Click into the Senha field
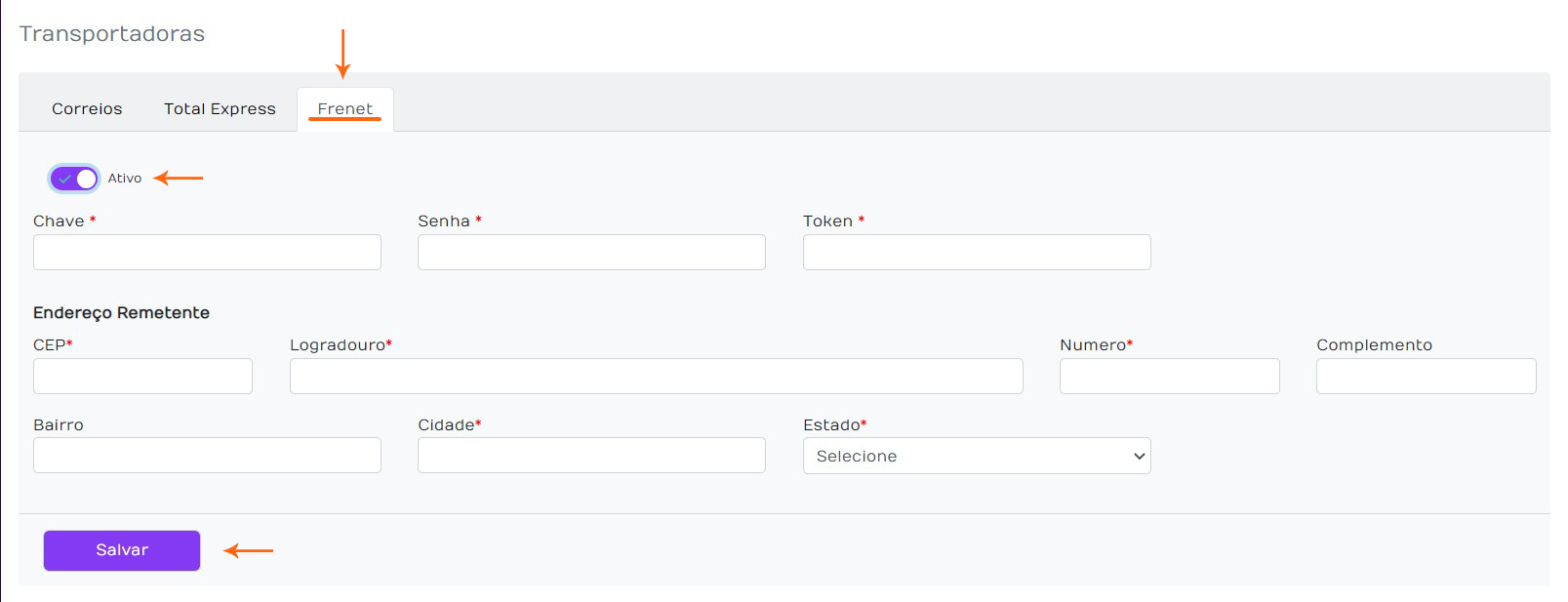 click(591, 253)
